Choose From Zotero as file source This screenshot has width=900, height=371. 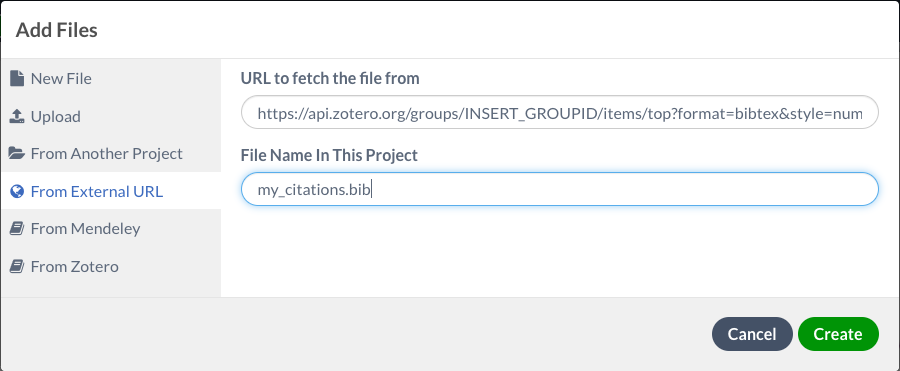75,266
